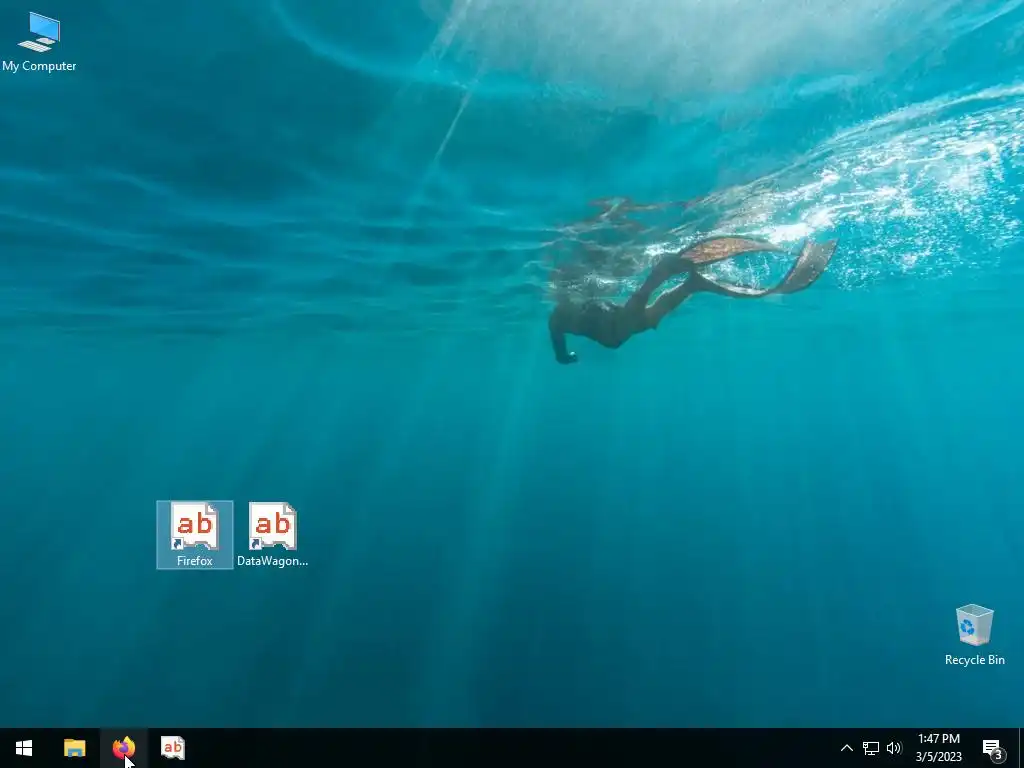Image resolution: width=1024 pixels, height=768 pixels.
Task: Open the 'ab' app in taskbar
Action: [172, 748]
